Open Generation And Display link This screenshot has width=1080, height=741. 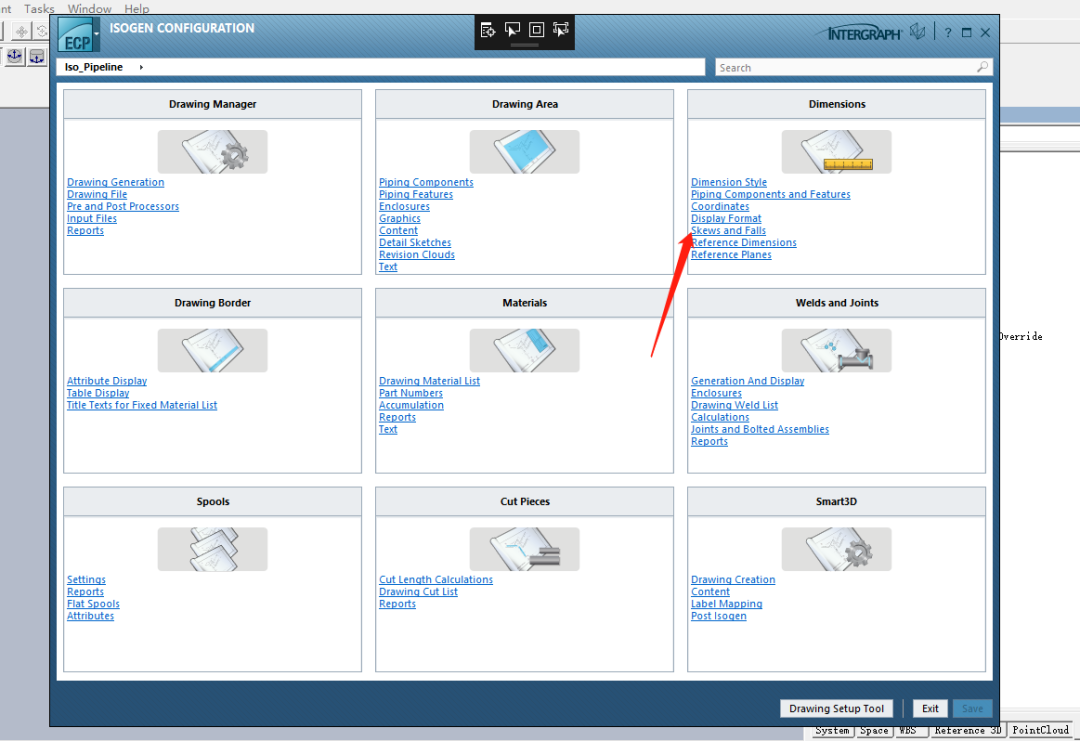(x=747, y=381)
